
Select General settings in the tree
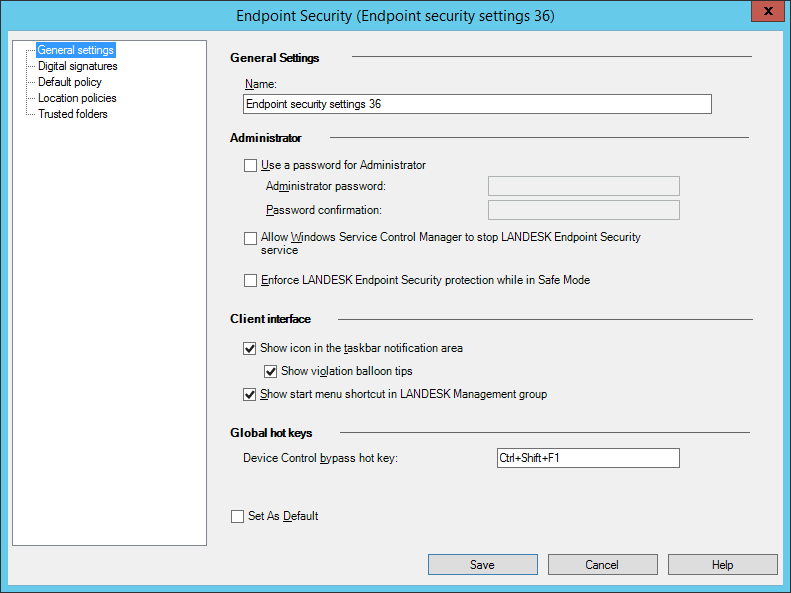[75, 50]
